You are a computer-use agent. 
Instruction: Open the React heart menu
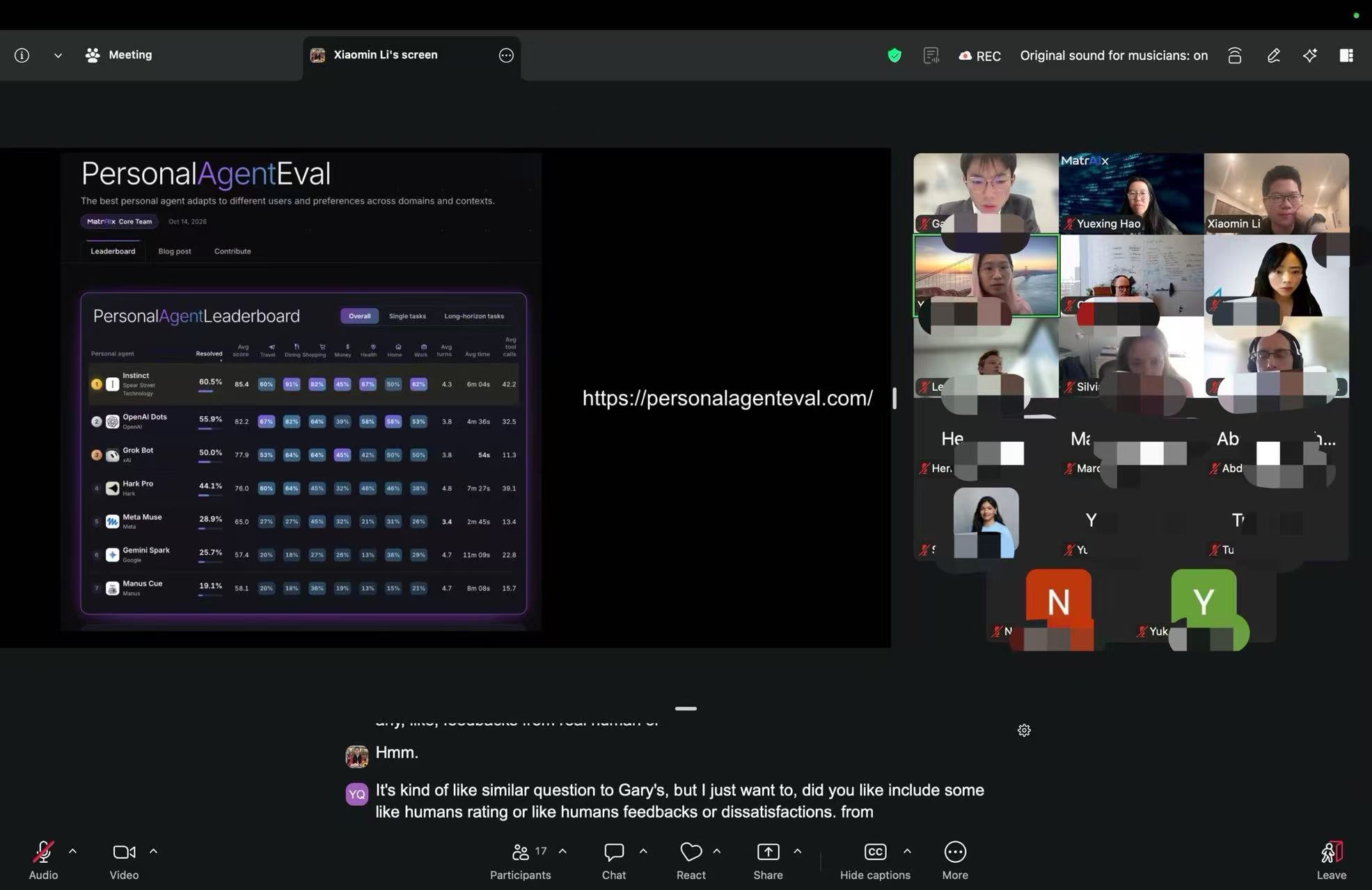pos(691,860)
